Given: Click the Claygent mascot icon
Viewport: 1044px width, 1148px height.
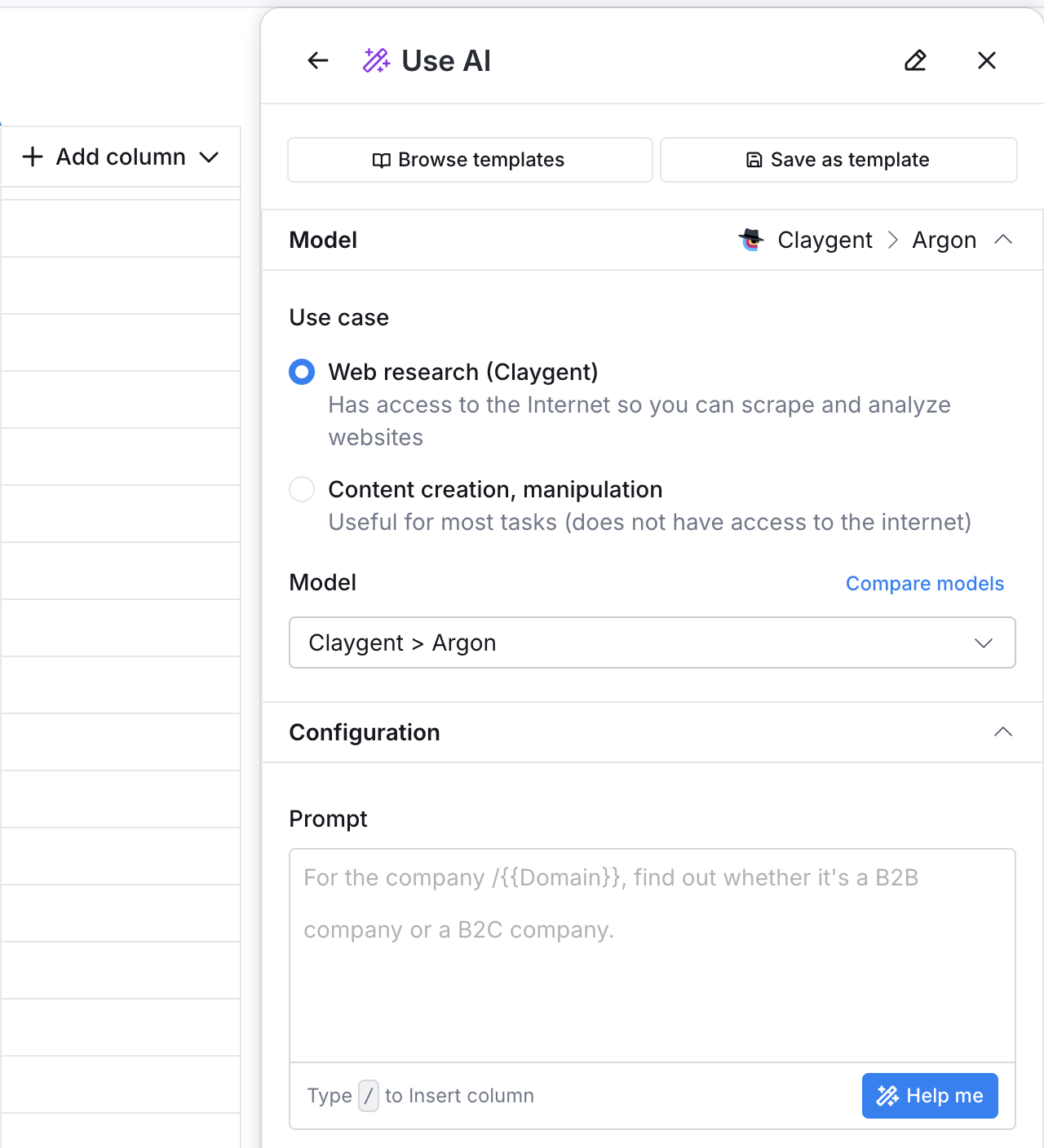Looking at the screenshot, I should tap(751, 240).
